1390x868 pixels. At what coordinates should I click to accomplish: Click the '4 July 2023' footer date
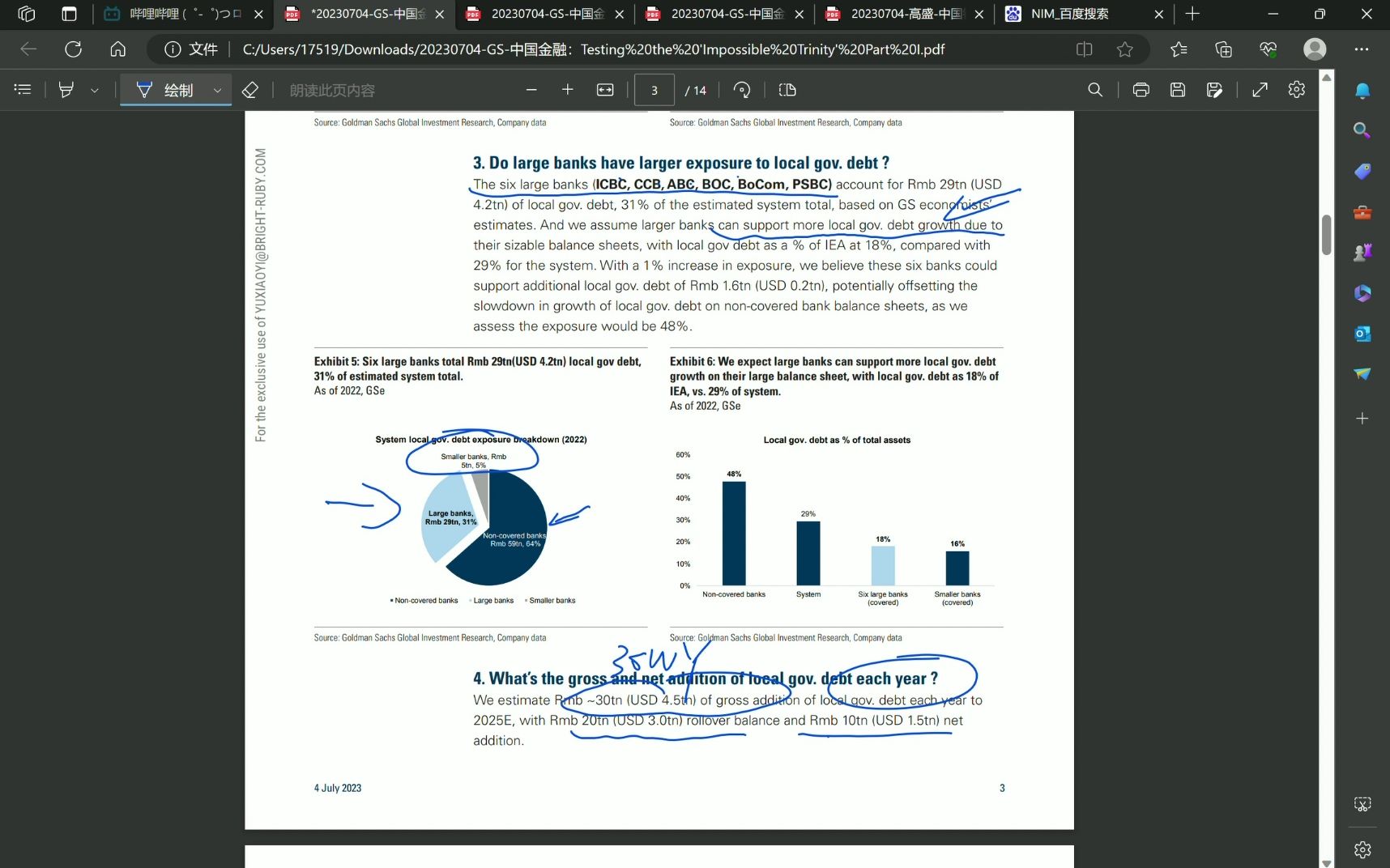338,788
